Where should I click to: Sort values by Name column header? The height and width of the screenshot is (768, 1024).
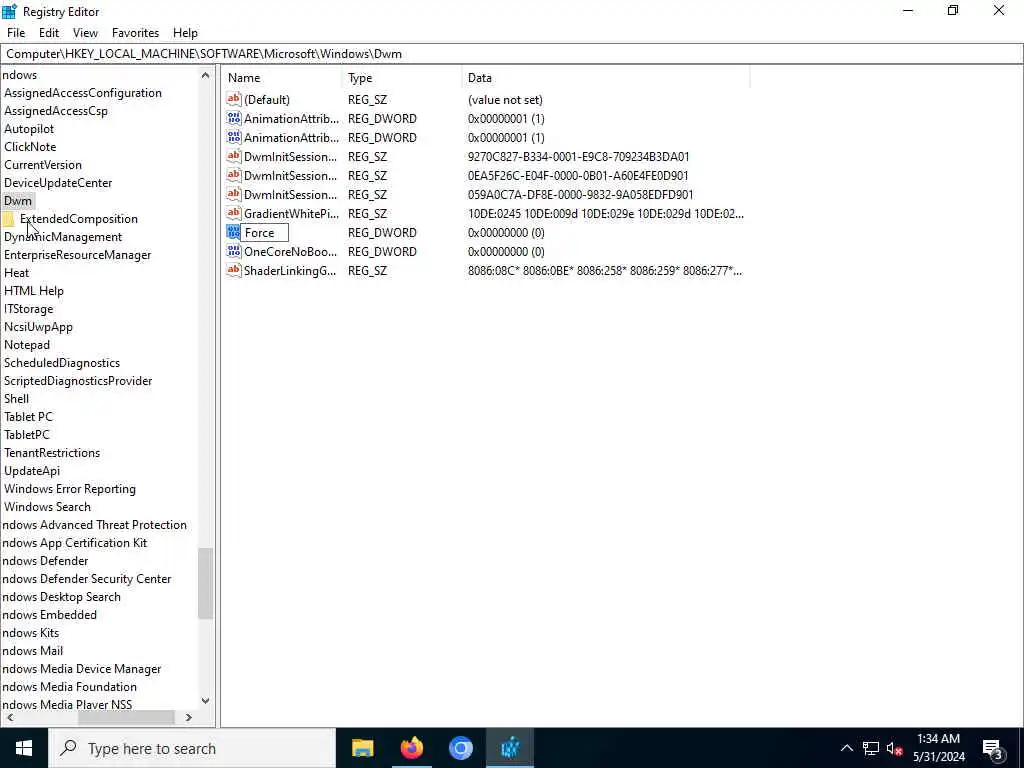pos(281,78)
